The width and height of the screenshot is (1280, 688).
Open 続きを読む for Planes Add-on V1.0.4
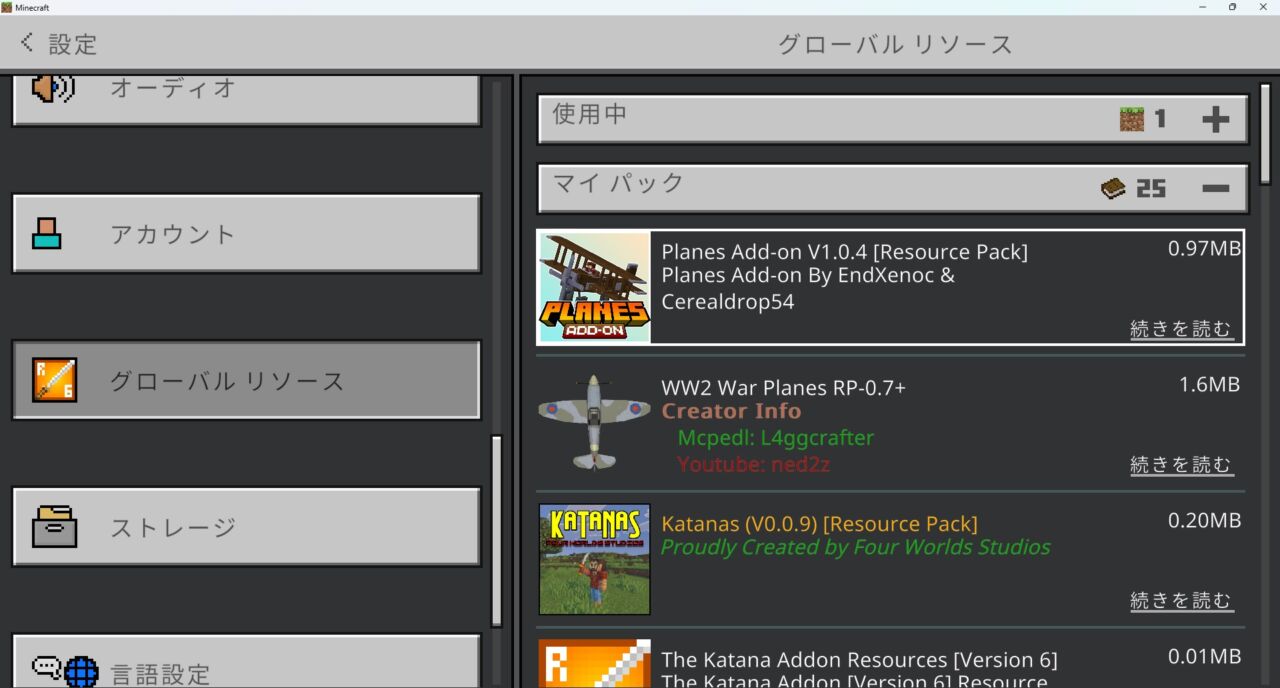[x=1182, y=327]
